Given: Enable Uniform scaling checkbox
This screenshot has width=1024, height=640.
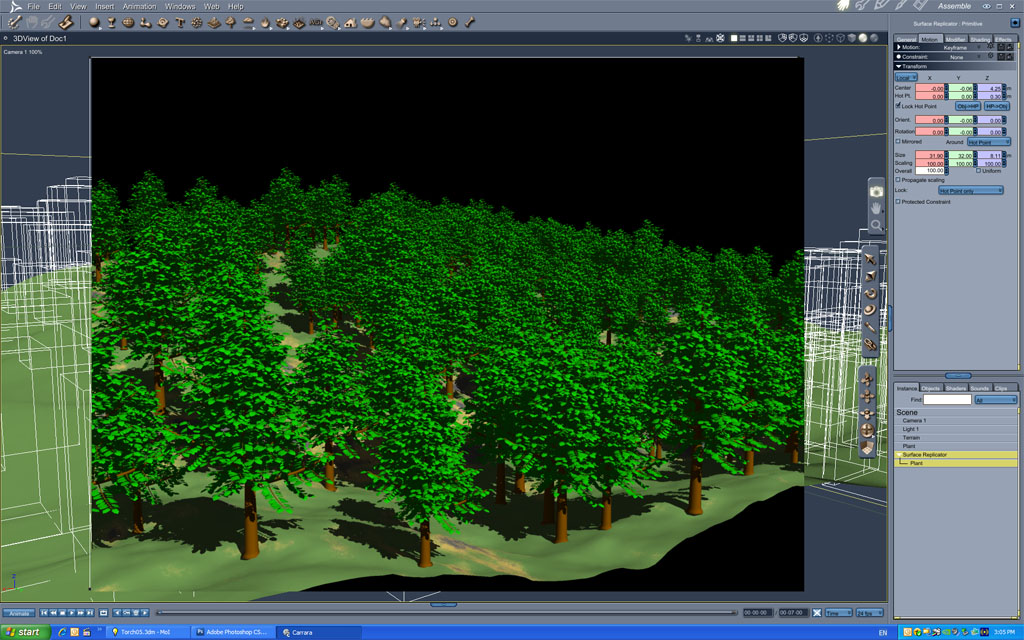Looking at the screenshot, I should point(978,170).
